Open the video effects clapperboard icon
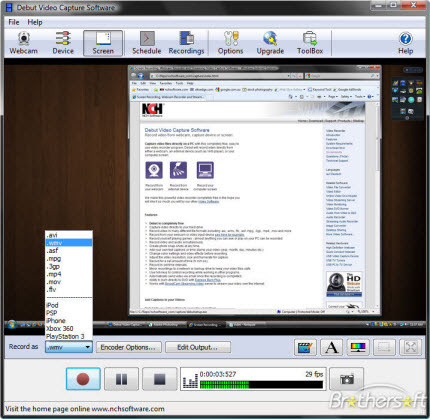 (305, 347)
